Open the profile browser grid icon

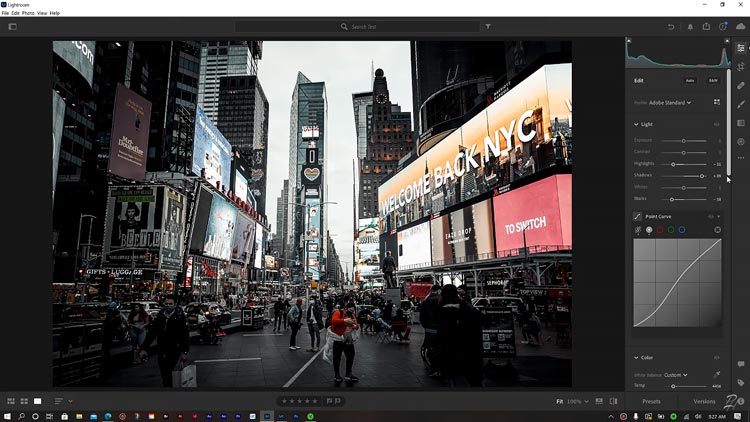(x=717, y=102)
